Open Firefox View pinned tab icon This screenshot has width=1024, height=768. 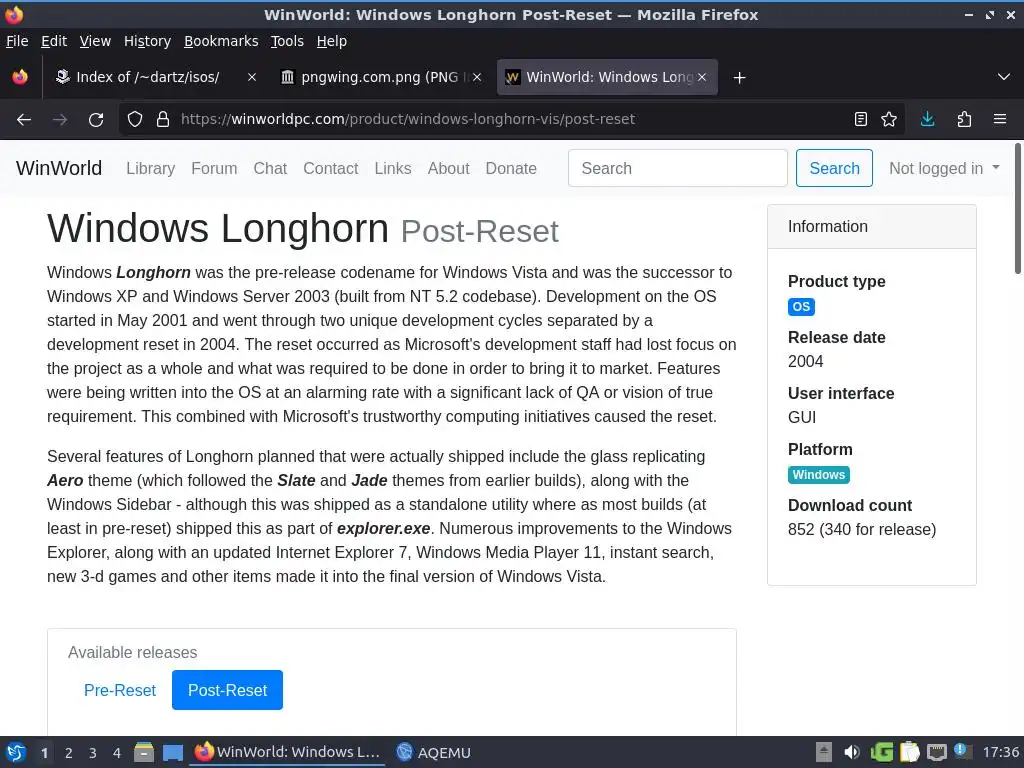point(20,77)
